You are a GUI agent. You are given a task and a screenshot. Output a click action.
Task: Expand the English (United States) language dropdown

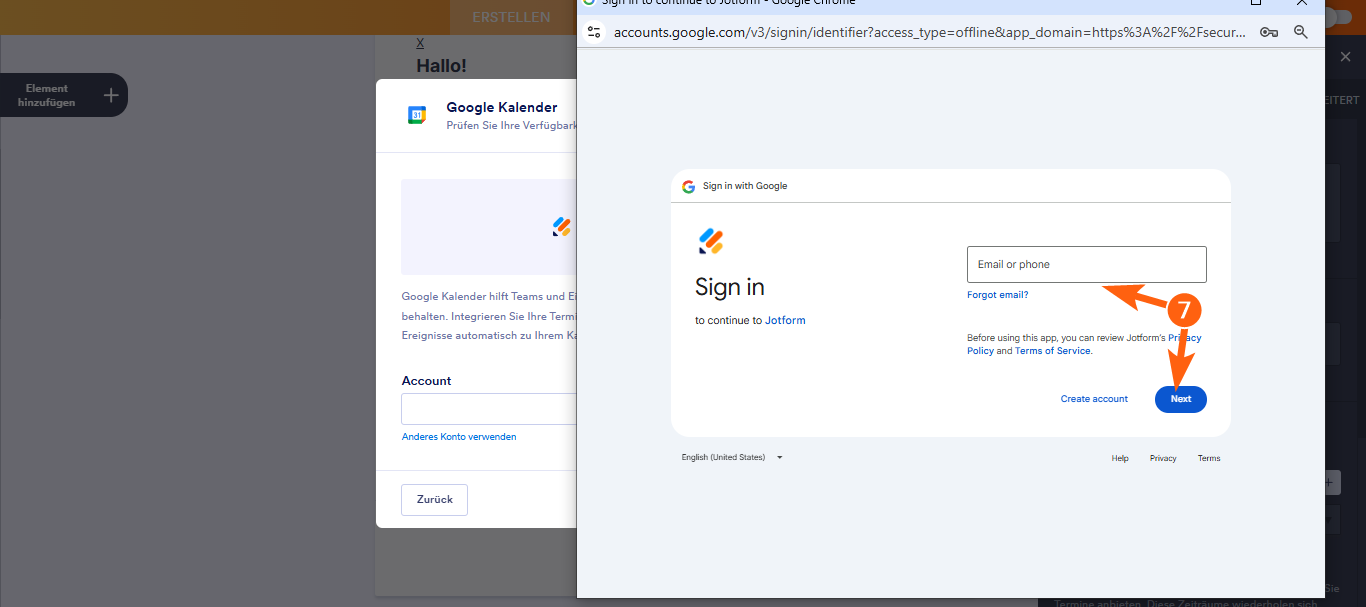pos(732,458)
